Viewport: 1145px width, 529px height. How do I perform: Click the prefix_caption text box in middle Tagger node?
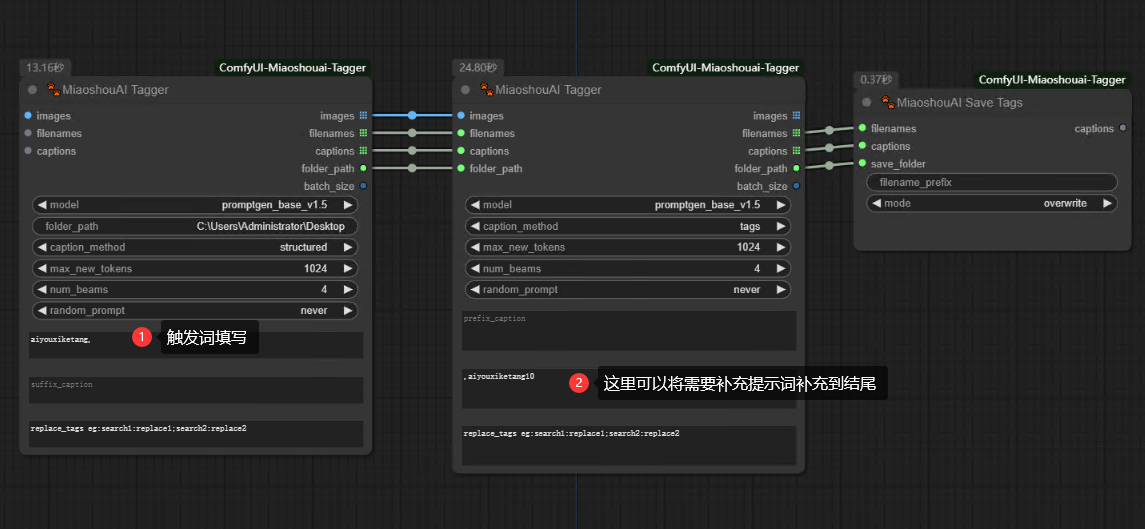628,331
